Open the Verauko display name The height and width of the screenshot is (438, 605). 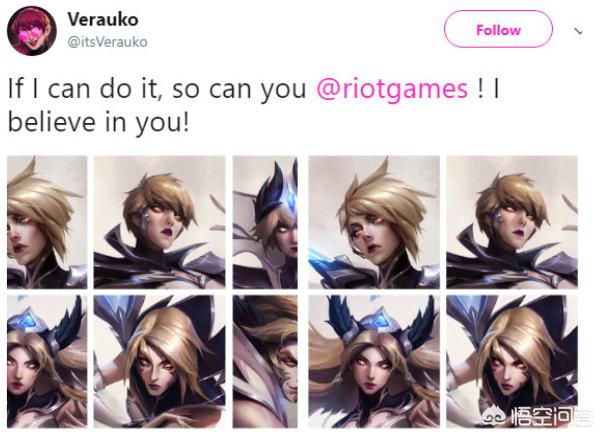click(x=103, y=19)
